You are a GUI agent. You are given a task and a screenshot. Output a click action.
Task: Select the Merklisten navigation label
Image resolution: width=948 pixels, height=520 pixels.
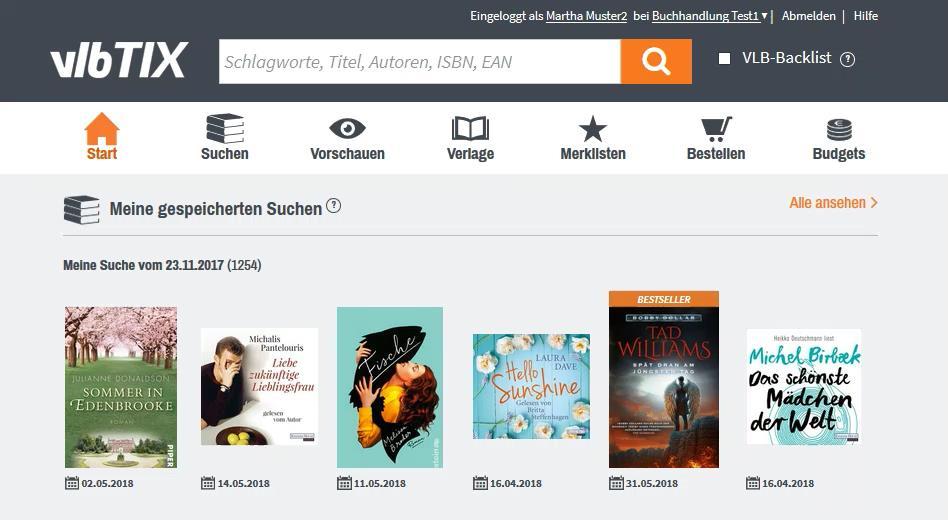[593, 154]
